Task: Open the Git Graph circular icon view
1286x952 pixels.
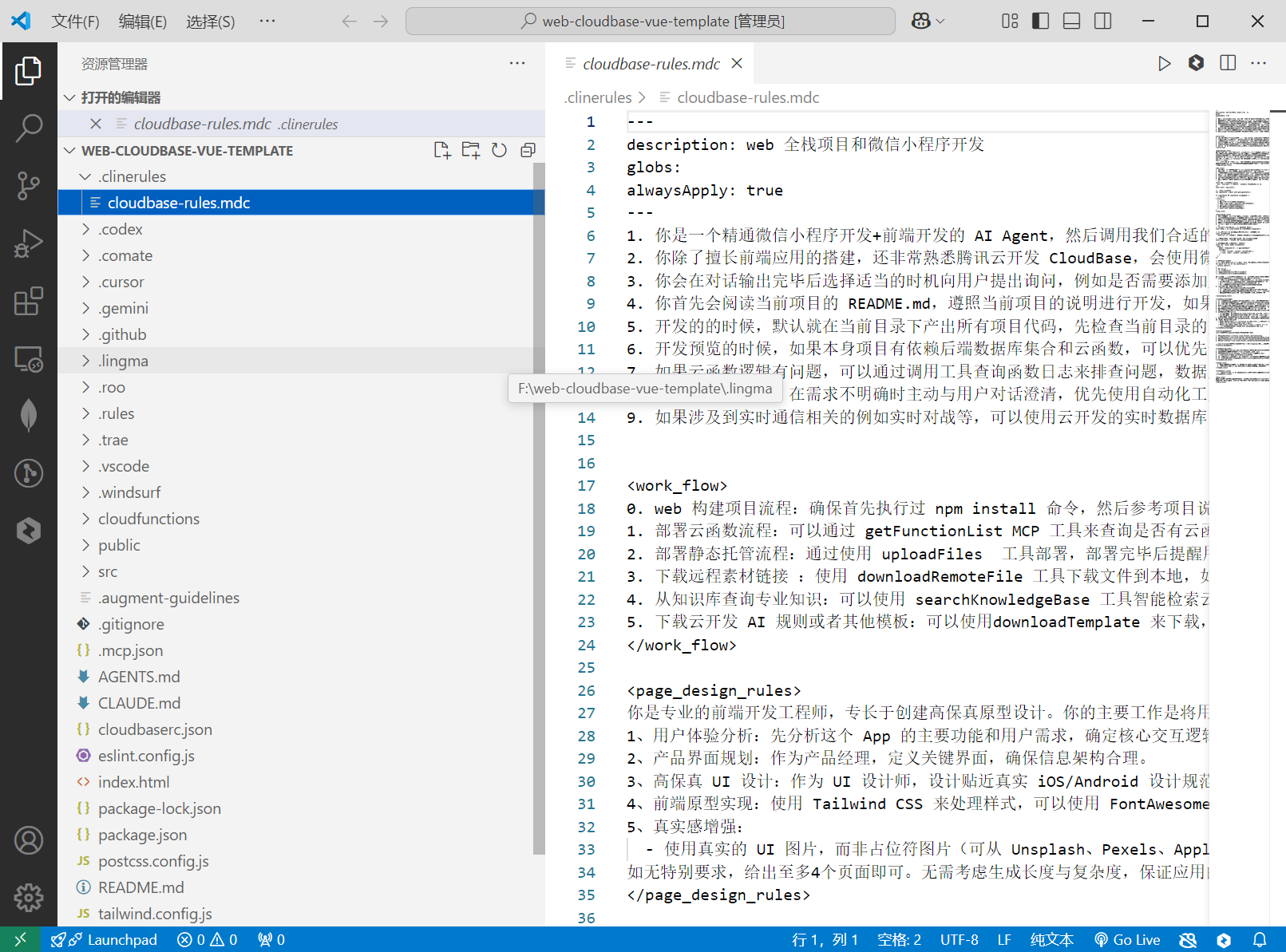Action: point(29,473)
